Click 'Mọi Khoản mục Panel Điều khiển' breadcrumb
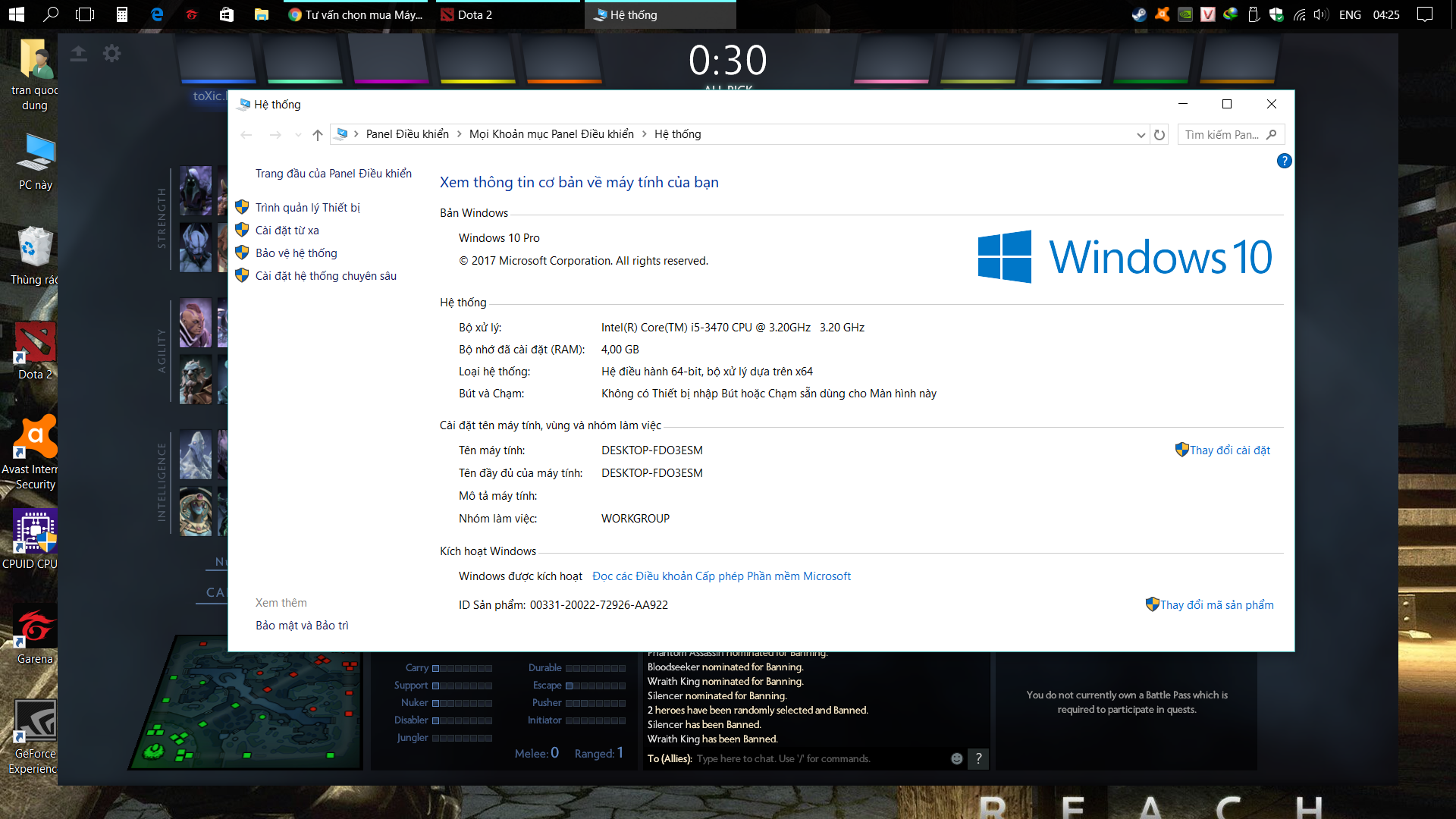 tap(551, 134)
